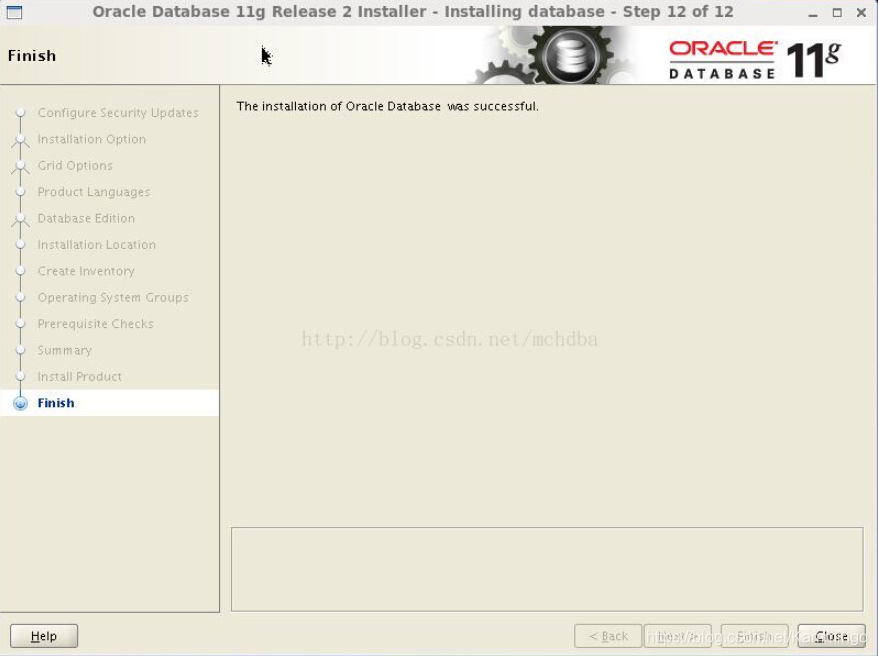Select the Product Languages step
This screenshot has height=656, width=878.
(x=94, y=192)
